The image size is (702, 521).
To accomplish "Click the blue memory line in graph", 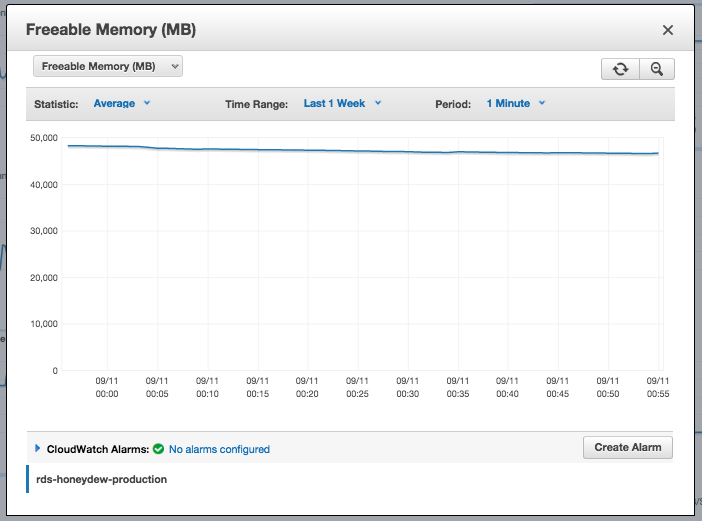I will tap(360, 150).
